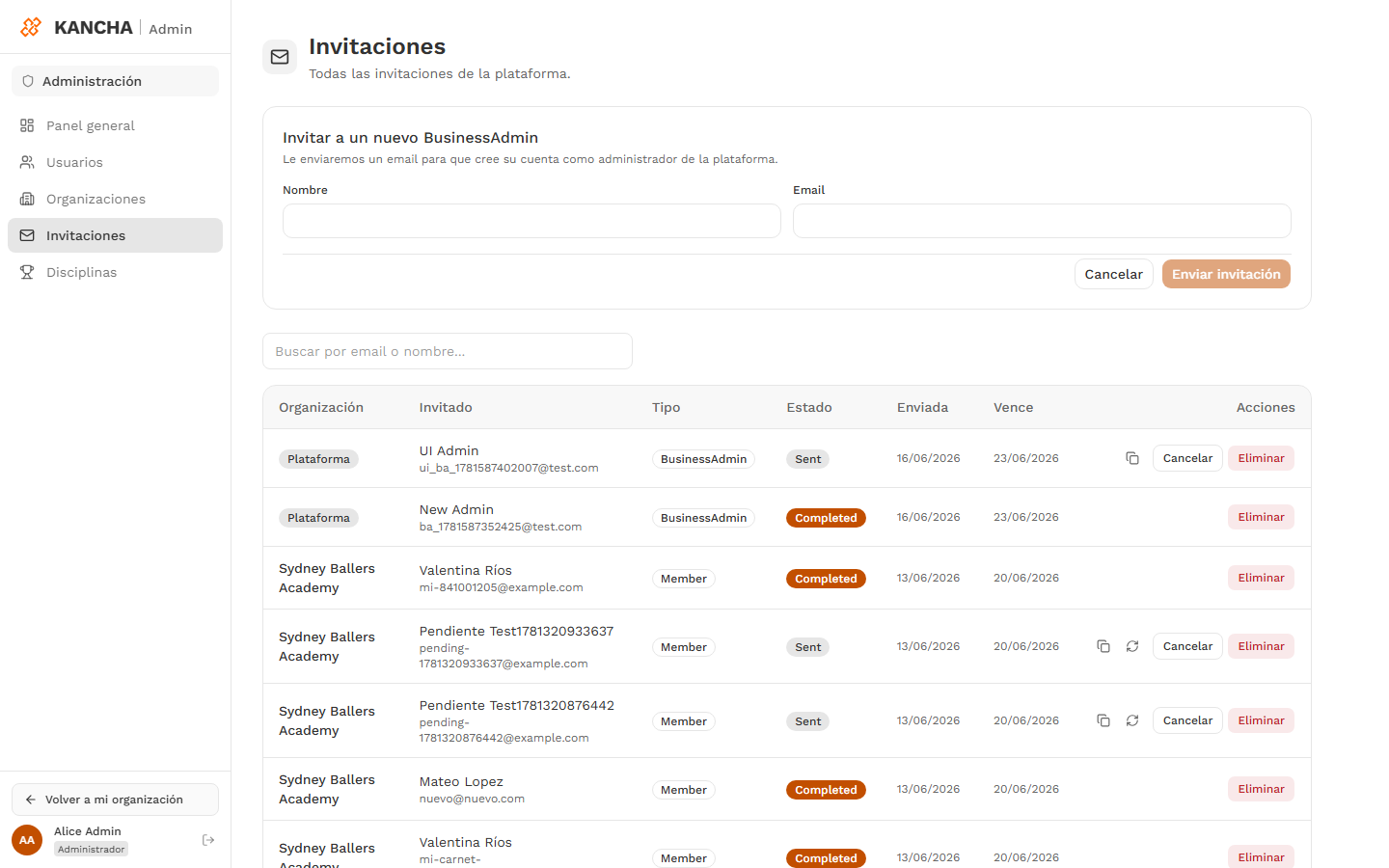The height and width of the screenshot is (868, 1389).
Task: Focus the Nombre input field
Action: point(531,221)
